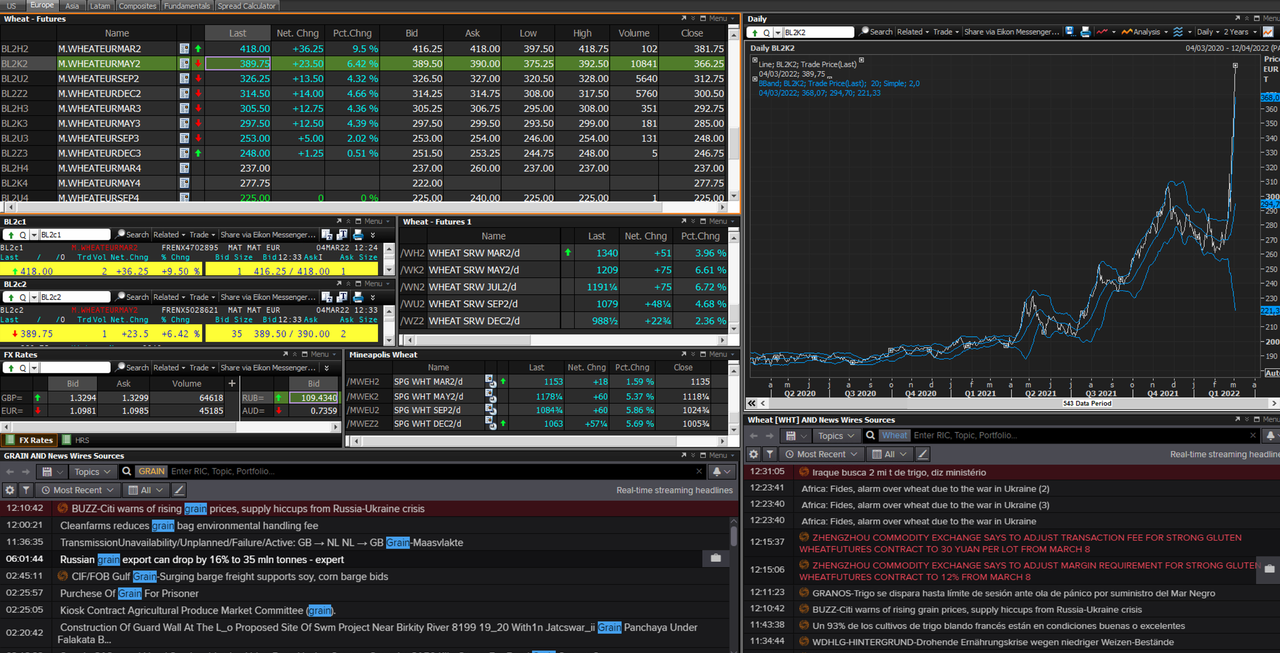Screen dimensions: 1280x653
Task: Open save dropdown in Wheat news panel
Action: [x=796, y=435]
